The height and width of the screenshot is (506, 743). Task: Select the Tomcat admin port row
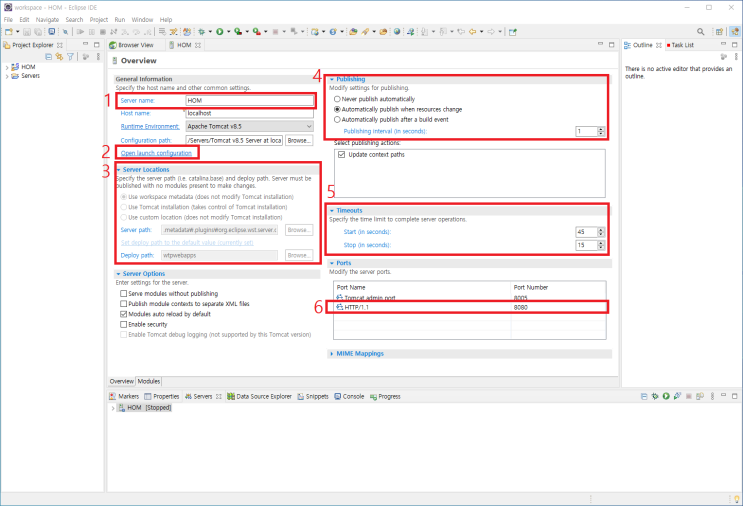[x=470, y=298]
